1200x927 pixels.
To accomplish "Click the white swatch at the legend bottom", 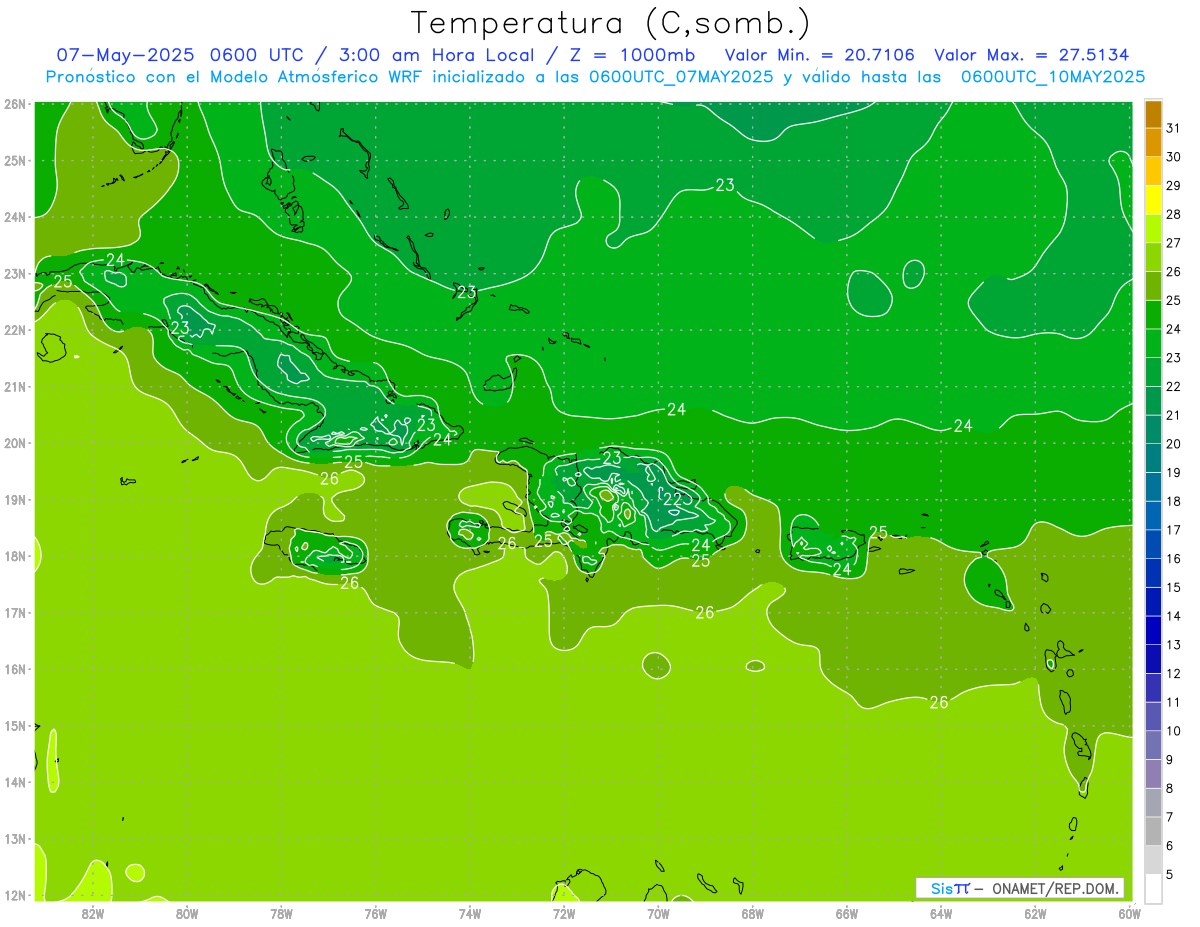I will tap(1154, 888).
